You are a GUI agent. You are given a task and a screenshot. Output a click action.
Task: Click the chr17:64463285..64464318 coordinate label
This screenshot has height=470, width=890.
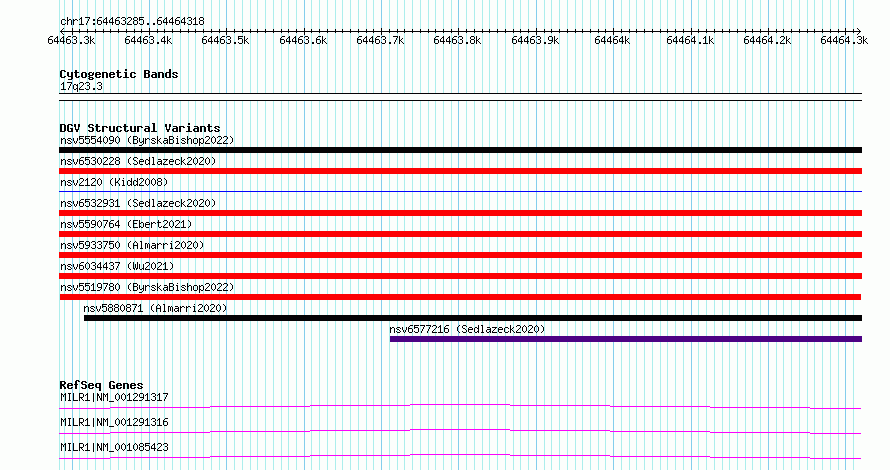(x=132, y=22)
